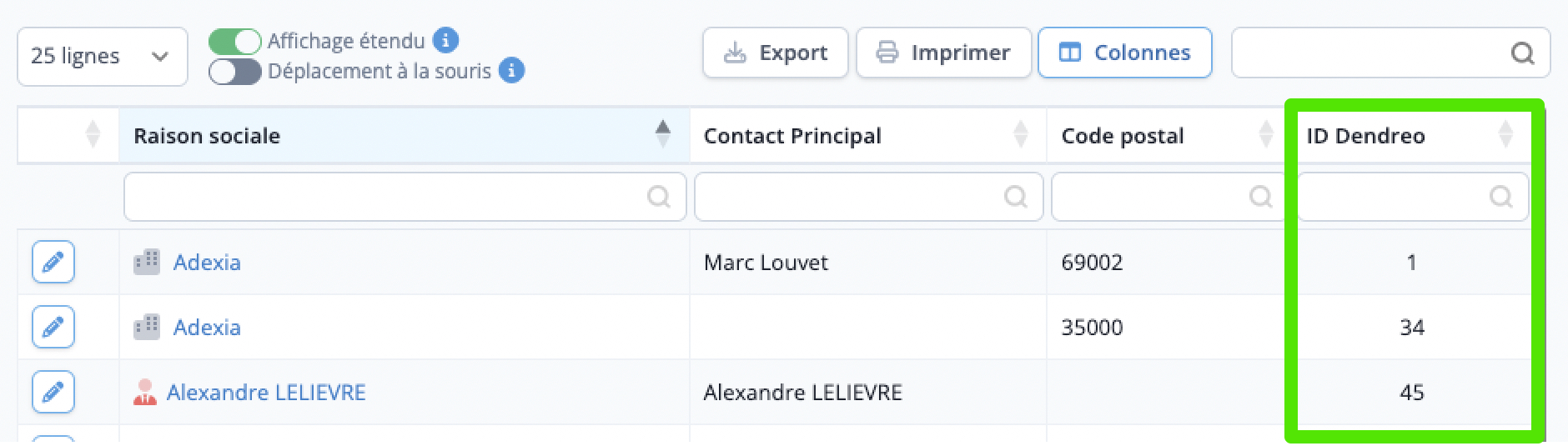Focus the ID Dendreo filter field
The width and height of the screenshot is (1568, 446).
point(1413,197)
